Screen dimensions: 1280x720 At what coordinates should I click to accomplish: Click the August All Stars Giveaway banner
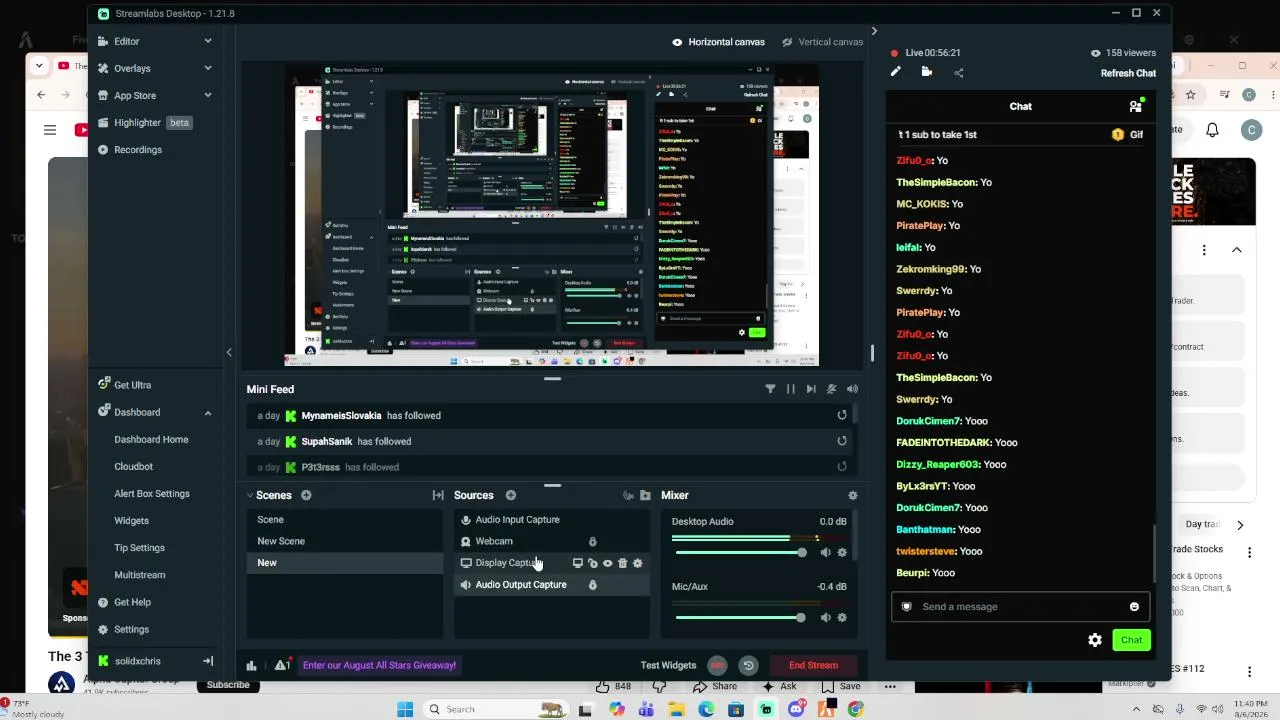[x=379, y=665]
